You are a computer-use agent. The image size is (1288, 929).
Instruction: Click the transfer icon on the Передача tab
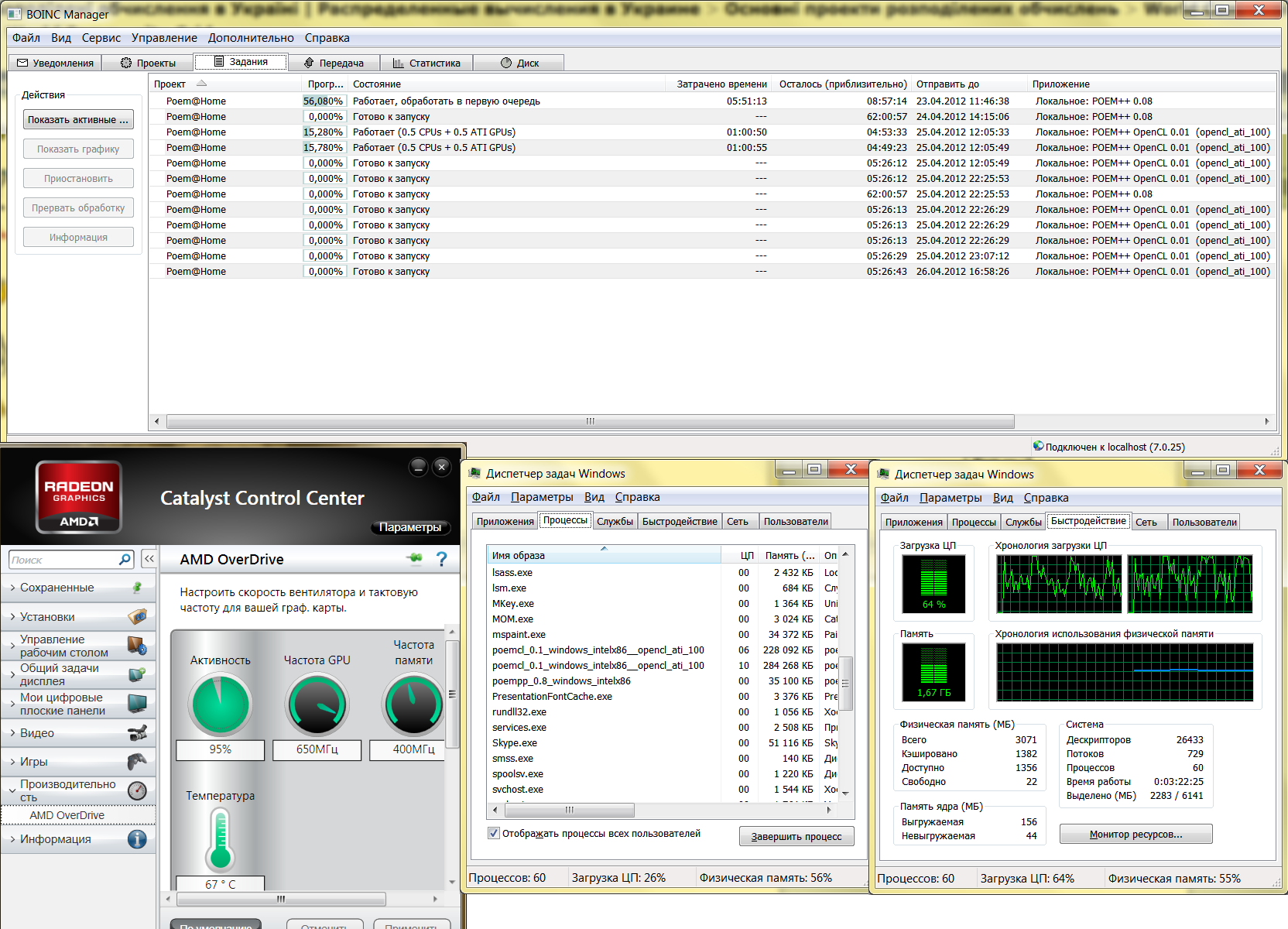click(309, 63)
